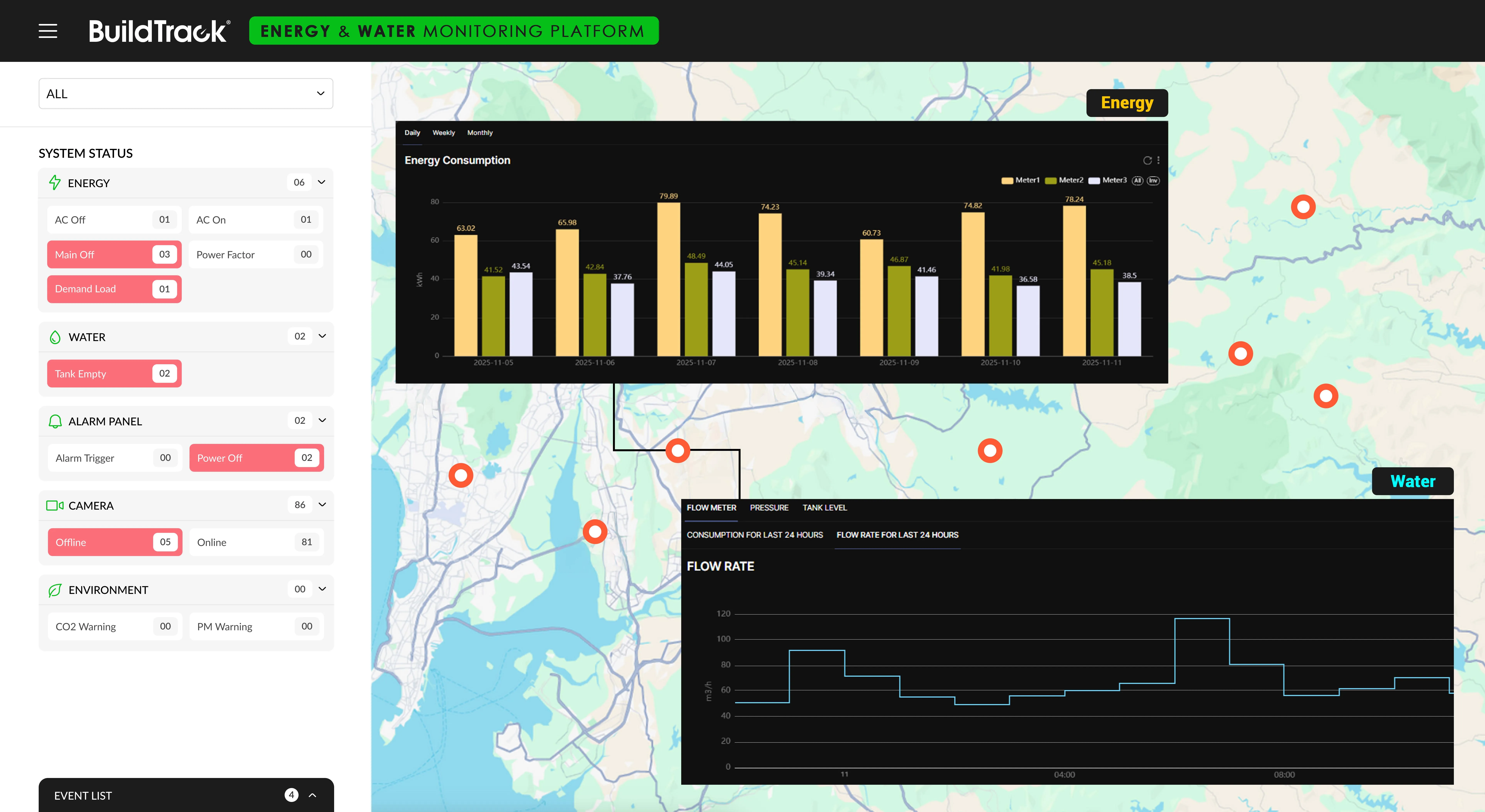Click the 63.02 bar value label
Viewport: 1485px width, 812px height.
[466, 228]
